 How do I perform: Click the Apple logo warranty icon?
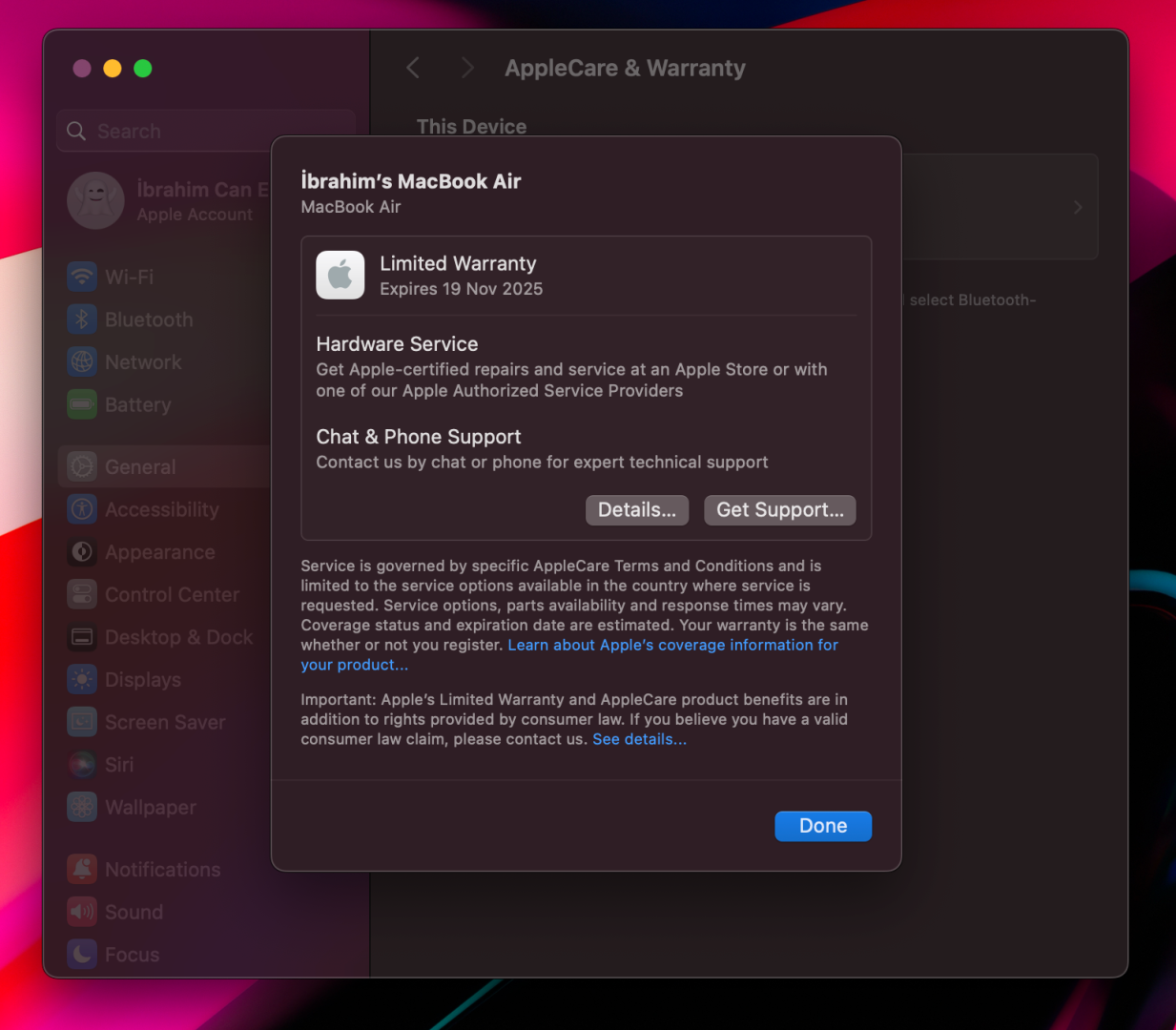(340, 275)
